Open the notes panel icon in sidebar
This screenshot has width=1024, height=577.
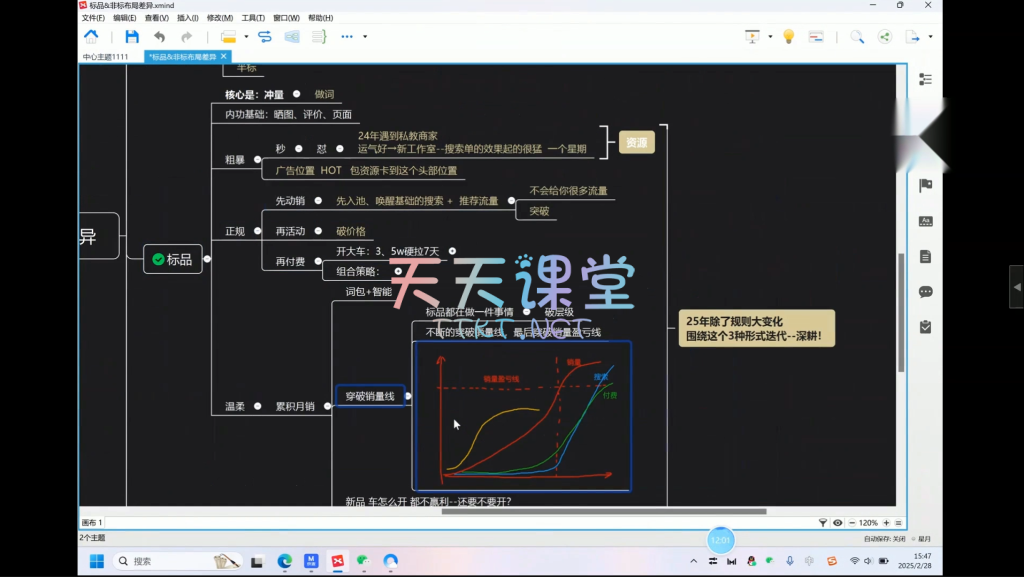[x=925, y=256]
